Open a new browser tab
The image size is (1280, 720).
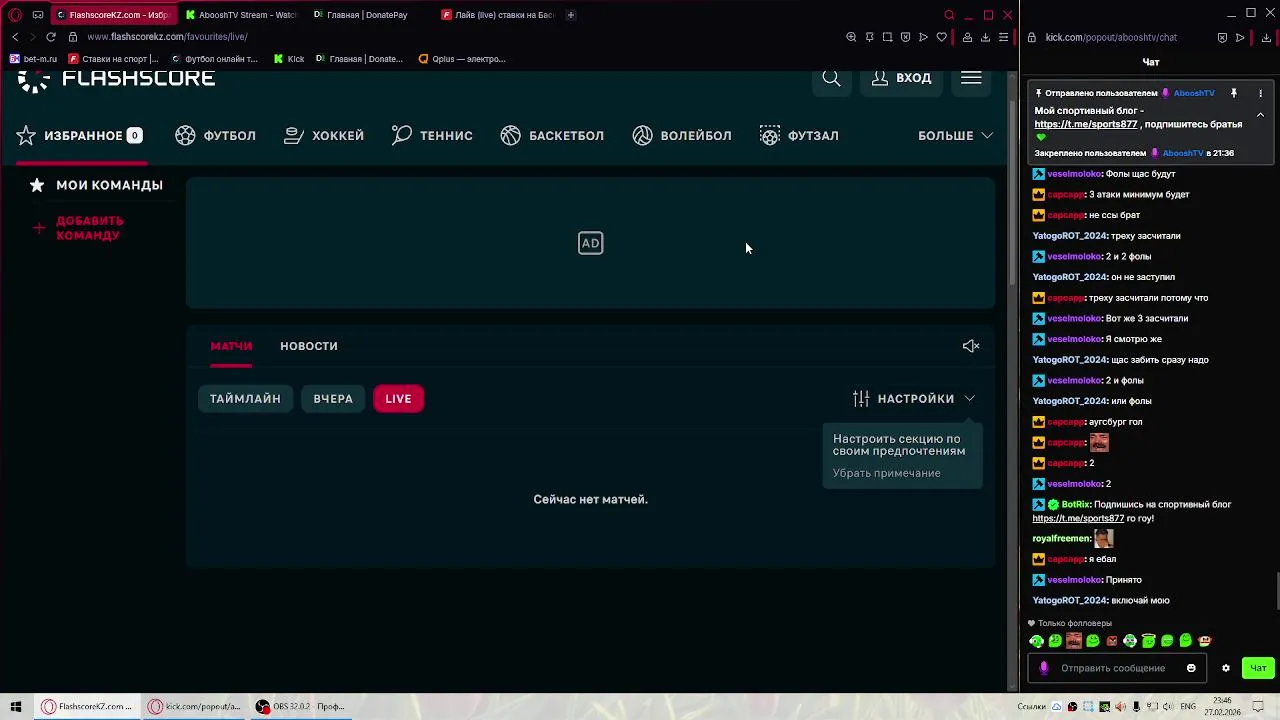571,15
